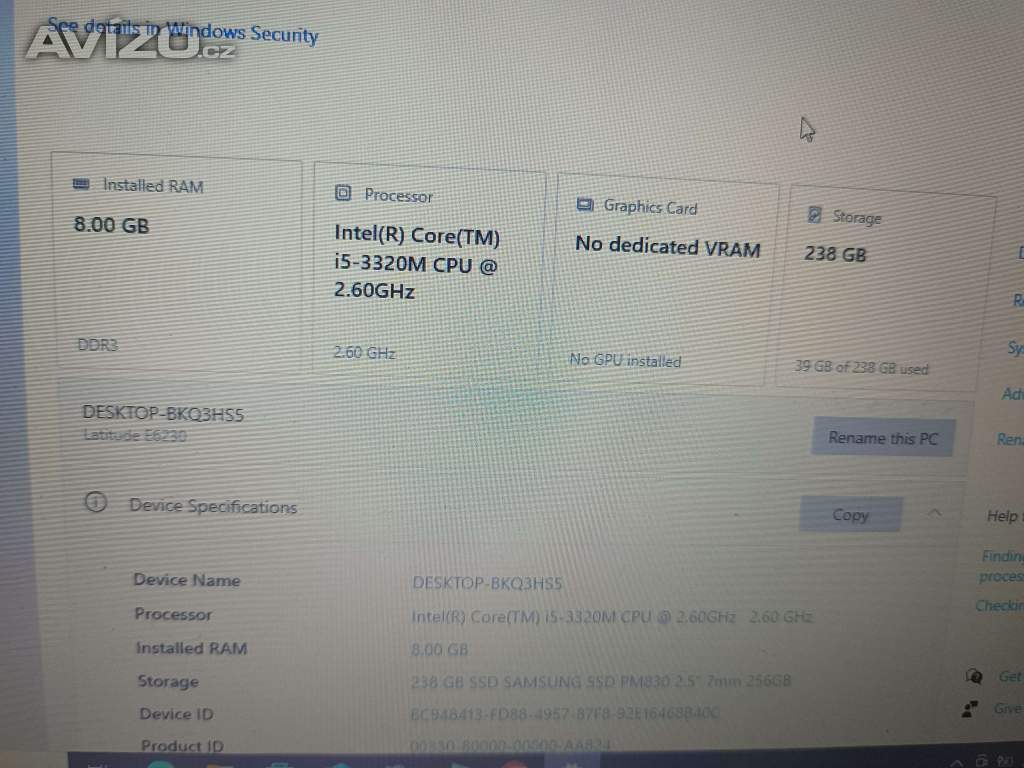The height and width of the screenshot is (768, 1024).
Task: Click the Settings gear on the taskbar
Action: (572, 763)
